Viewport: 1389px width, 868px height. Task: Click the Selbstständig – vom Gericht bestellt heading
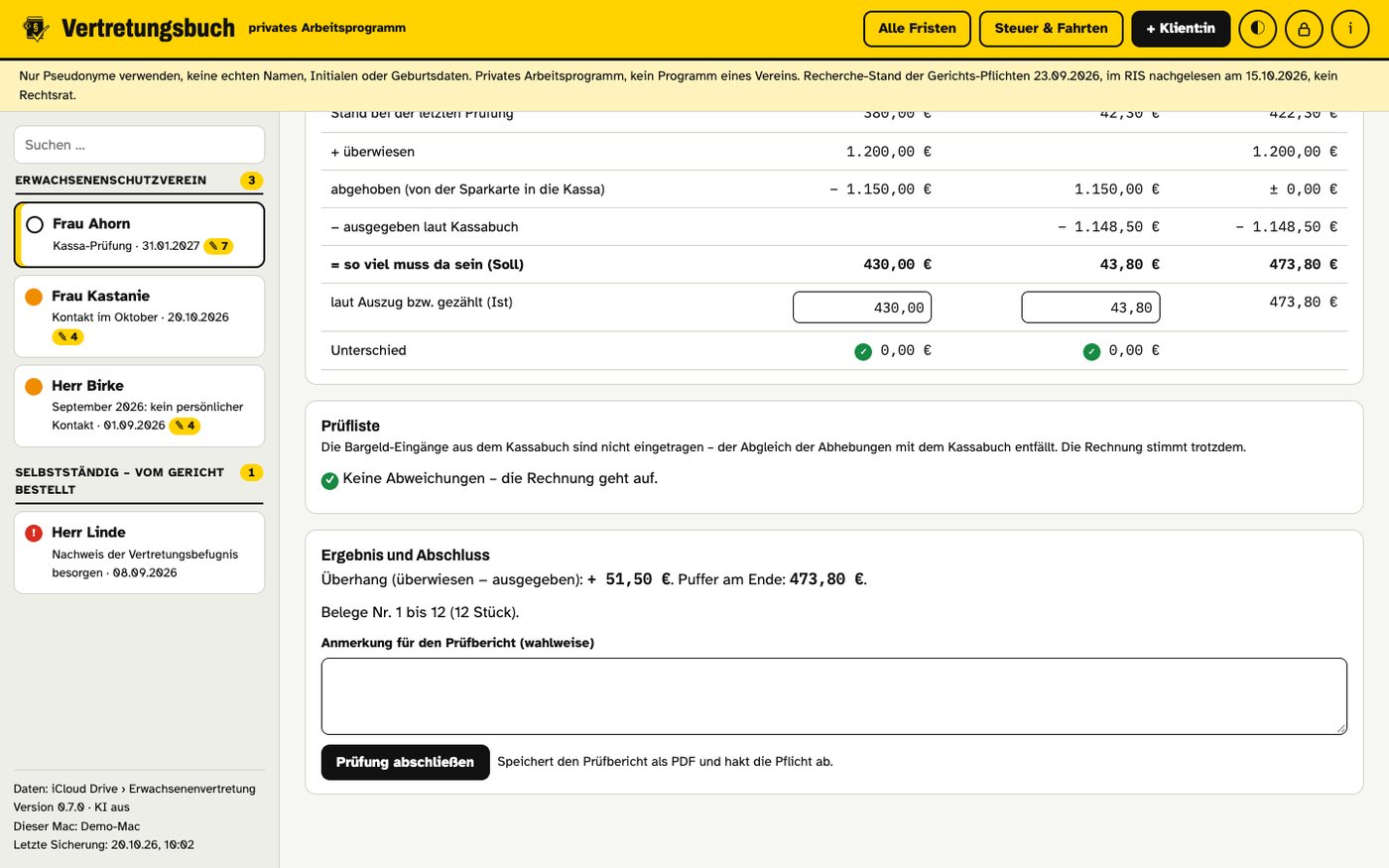[x=119, y=481]
